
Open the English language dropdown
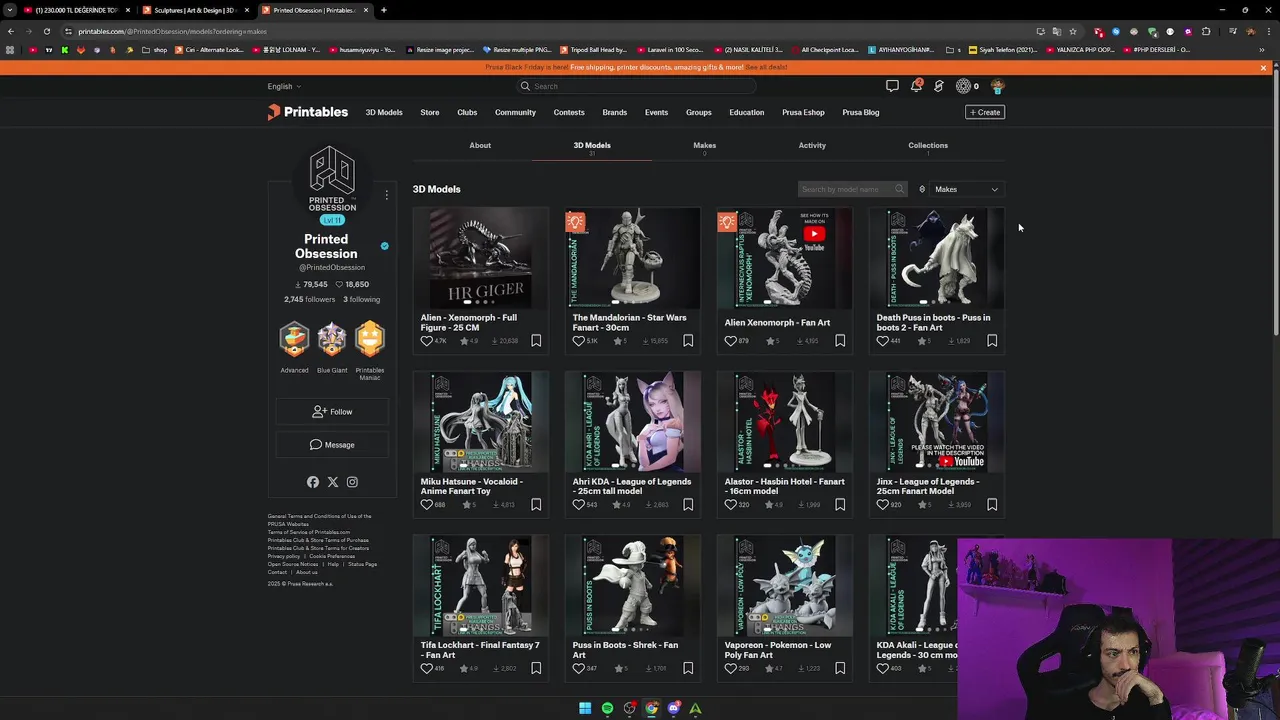(x=284, y=86)
